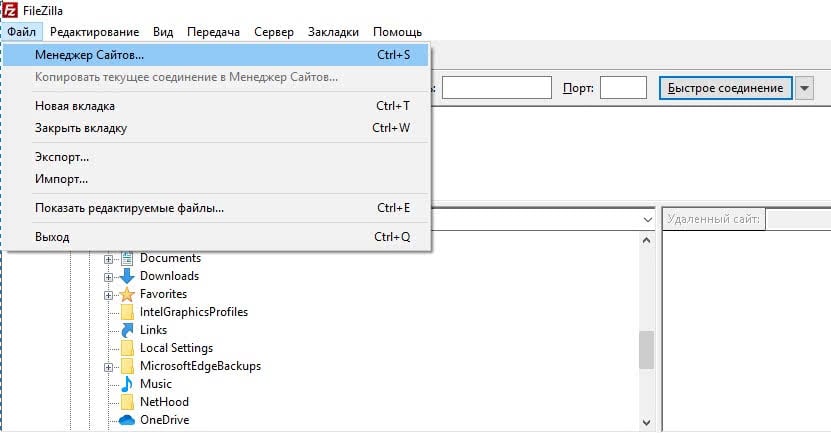Select the Documents folder icon
The height and width of the screenshot is (433, 831).
tap(127, 259)
